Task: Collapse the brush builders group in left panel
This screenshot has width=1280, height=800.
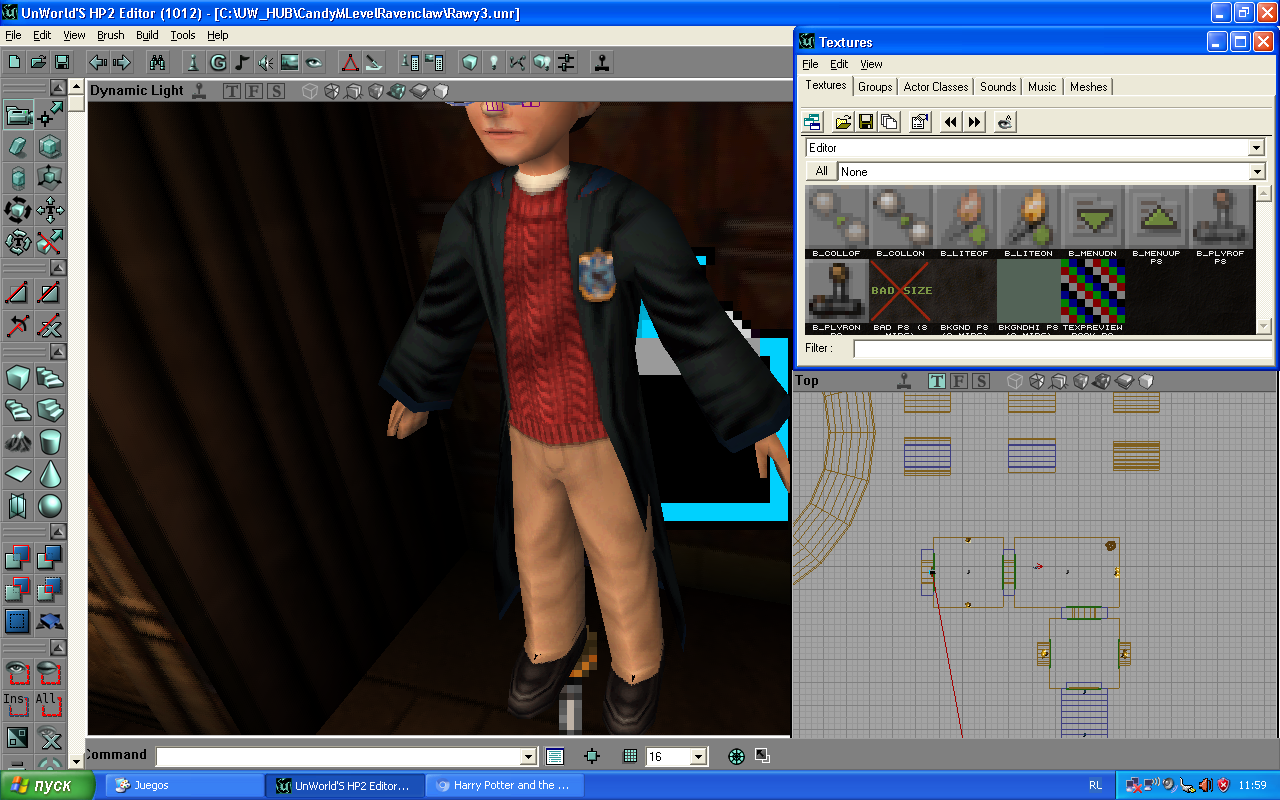Action: point(58,351)
